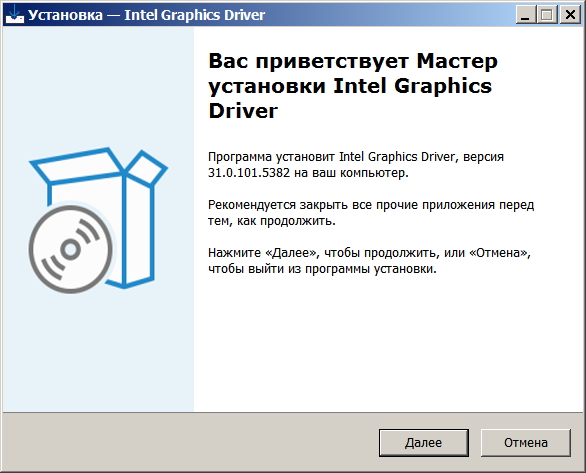Minimize the Intel Graphics Driver setup window
The width and height of the screenshot is (586, 473).
point(525,15)
